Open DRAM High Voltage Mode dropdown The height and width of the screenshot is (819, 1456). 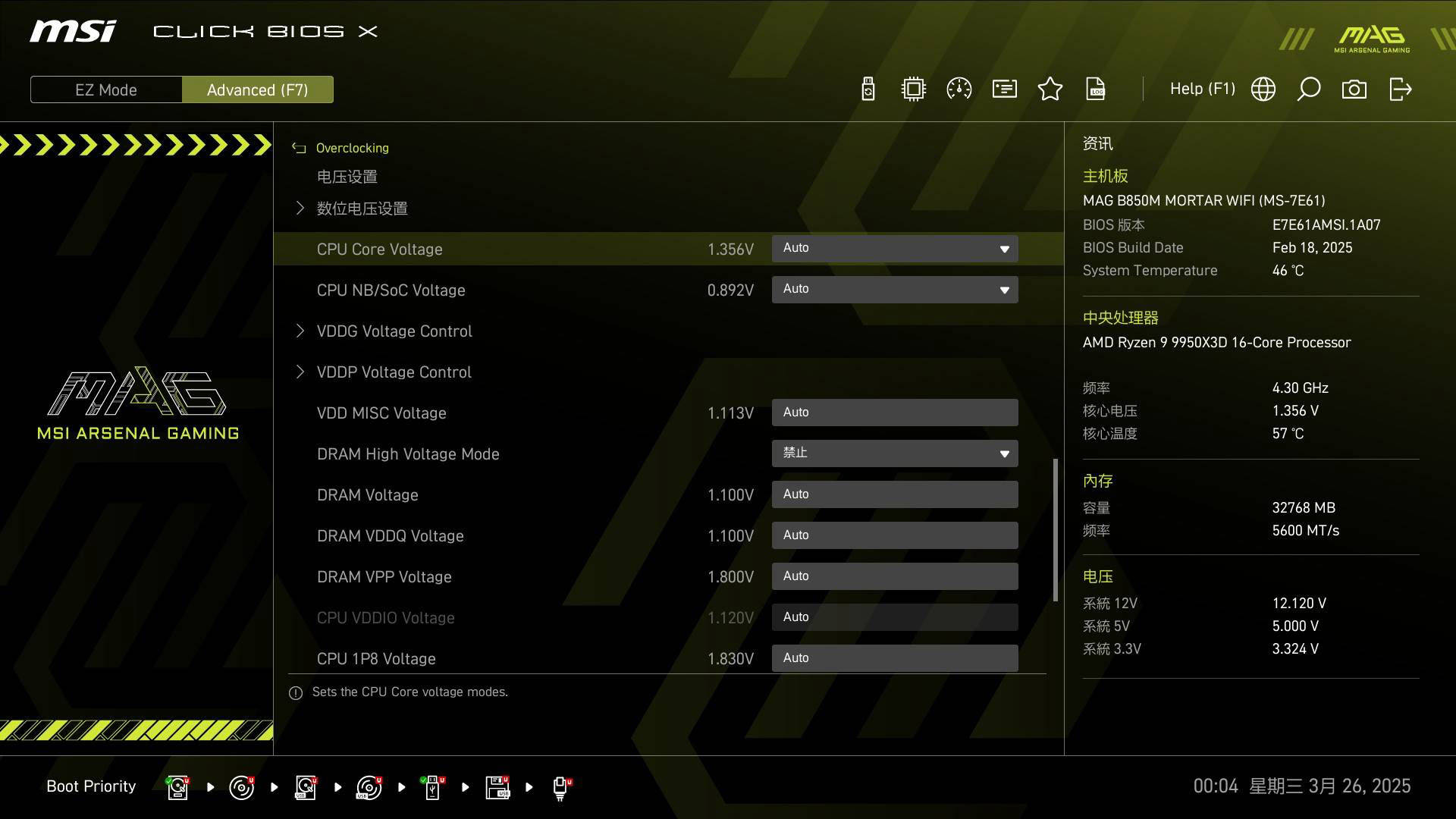[895, 453]
